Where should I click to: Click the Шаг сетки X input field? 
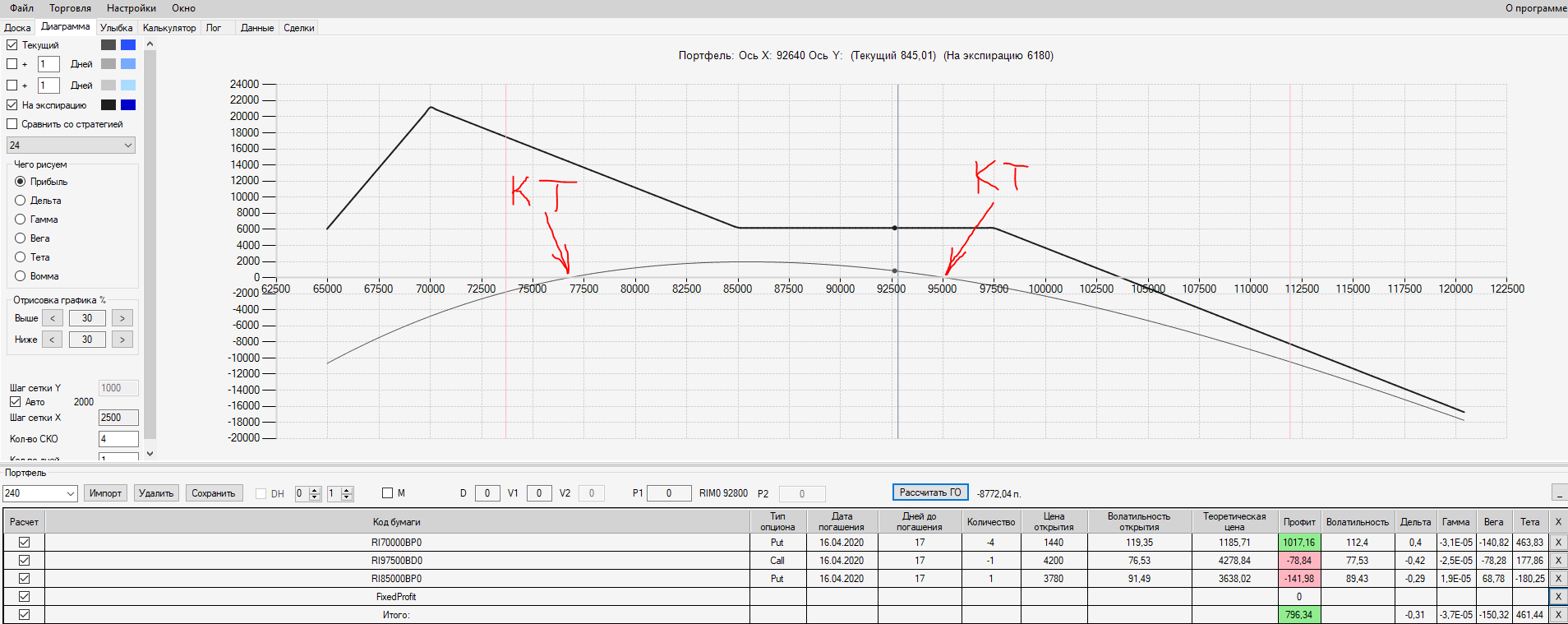pyautogui.click(x=118, y=418)
